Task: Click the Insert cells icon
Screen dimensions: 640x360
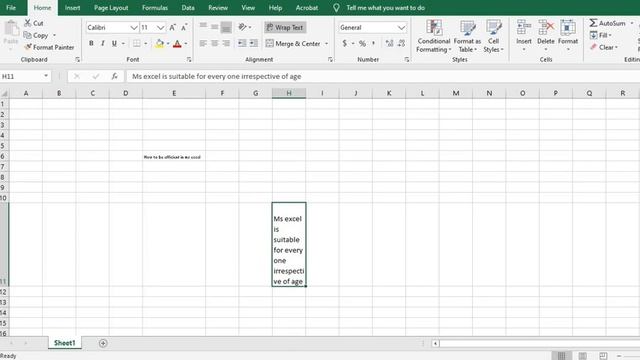Action: (524, 28)
